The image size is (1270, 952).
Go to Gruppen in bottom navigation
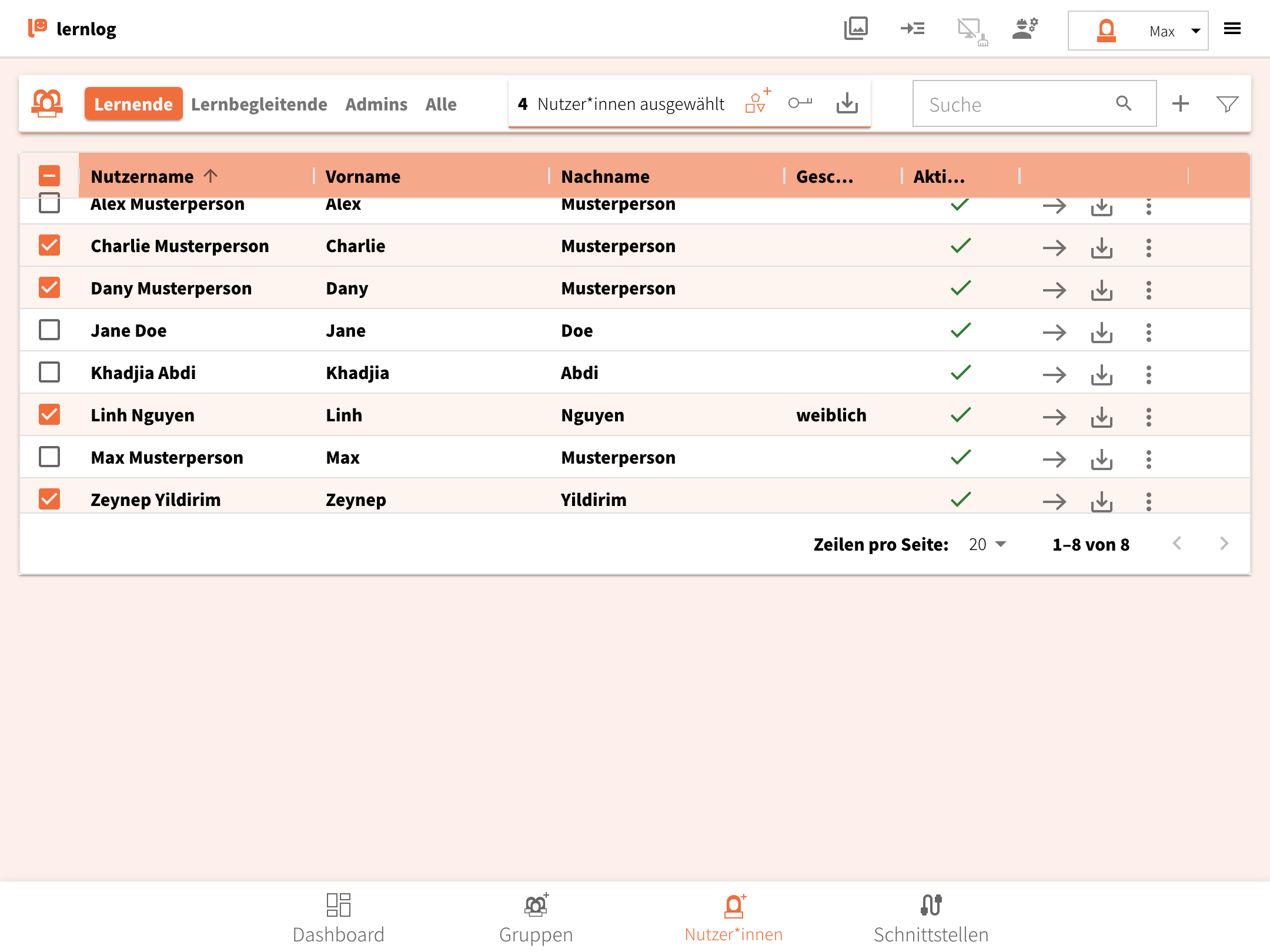click(536, 918)
